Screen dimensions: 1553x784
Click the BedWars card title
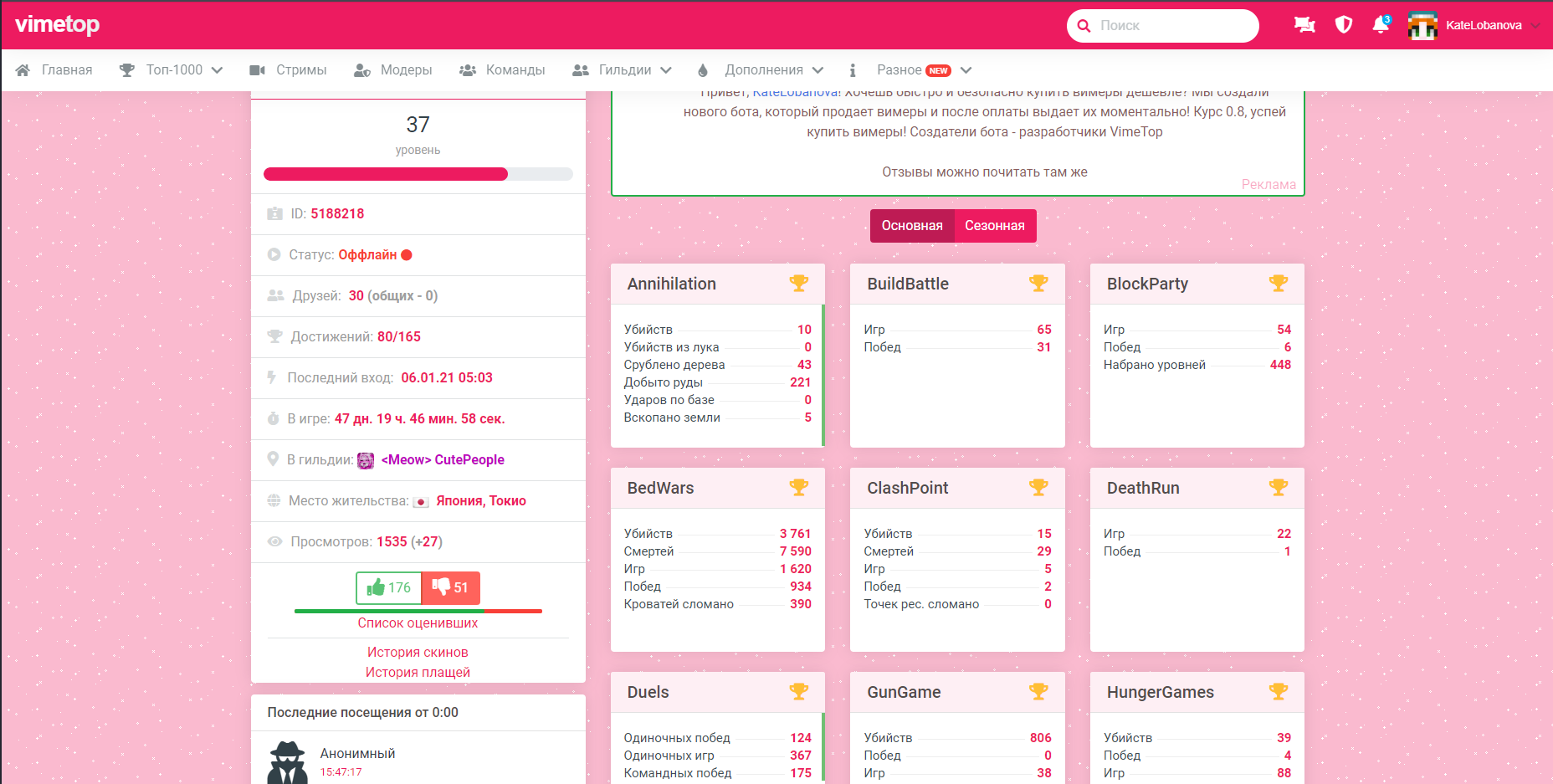tap(660, 488)
